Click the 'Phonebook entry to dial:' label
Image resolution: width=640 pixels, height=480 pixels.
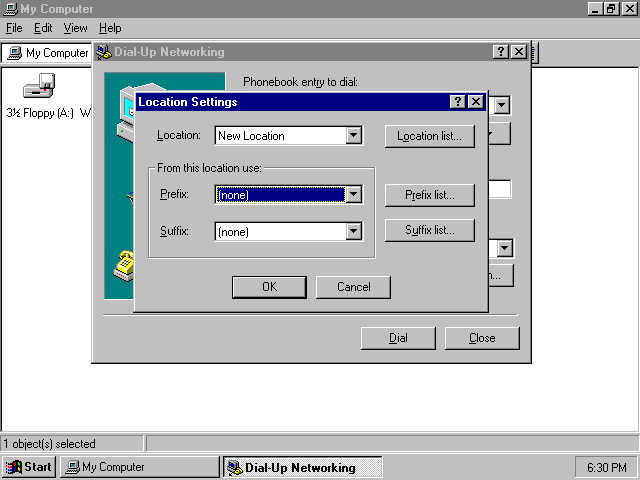300,82
